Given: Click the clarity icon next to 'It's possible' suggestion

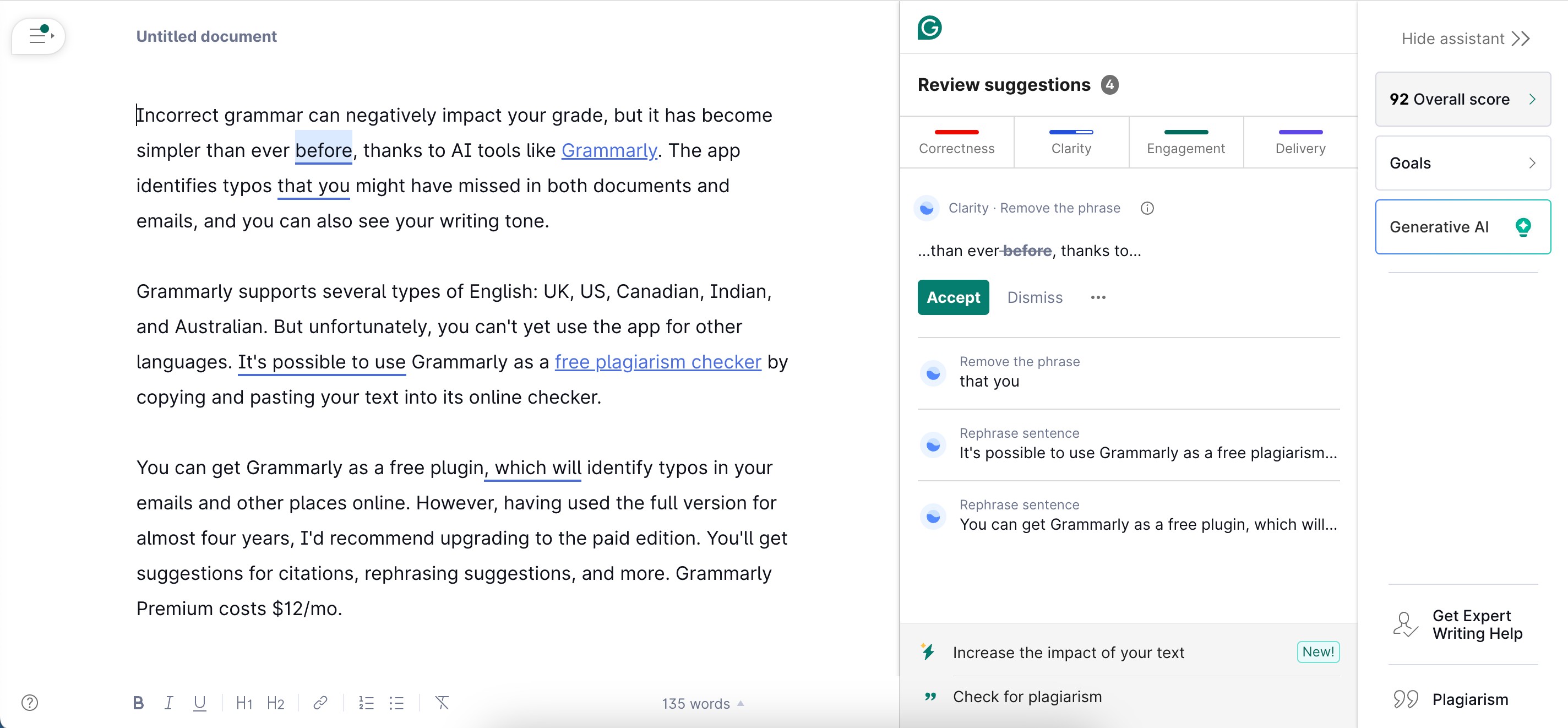Looking at the screenshot, I should 933,446.
